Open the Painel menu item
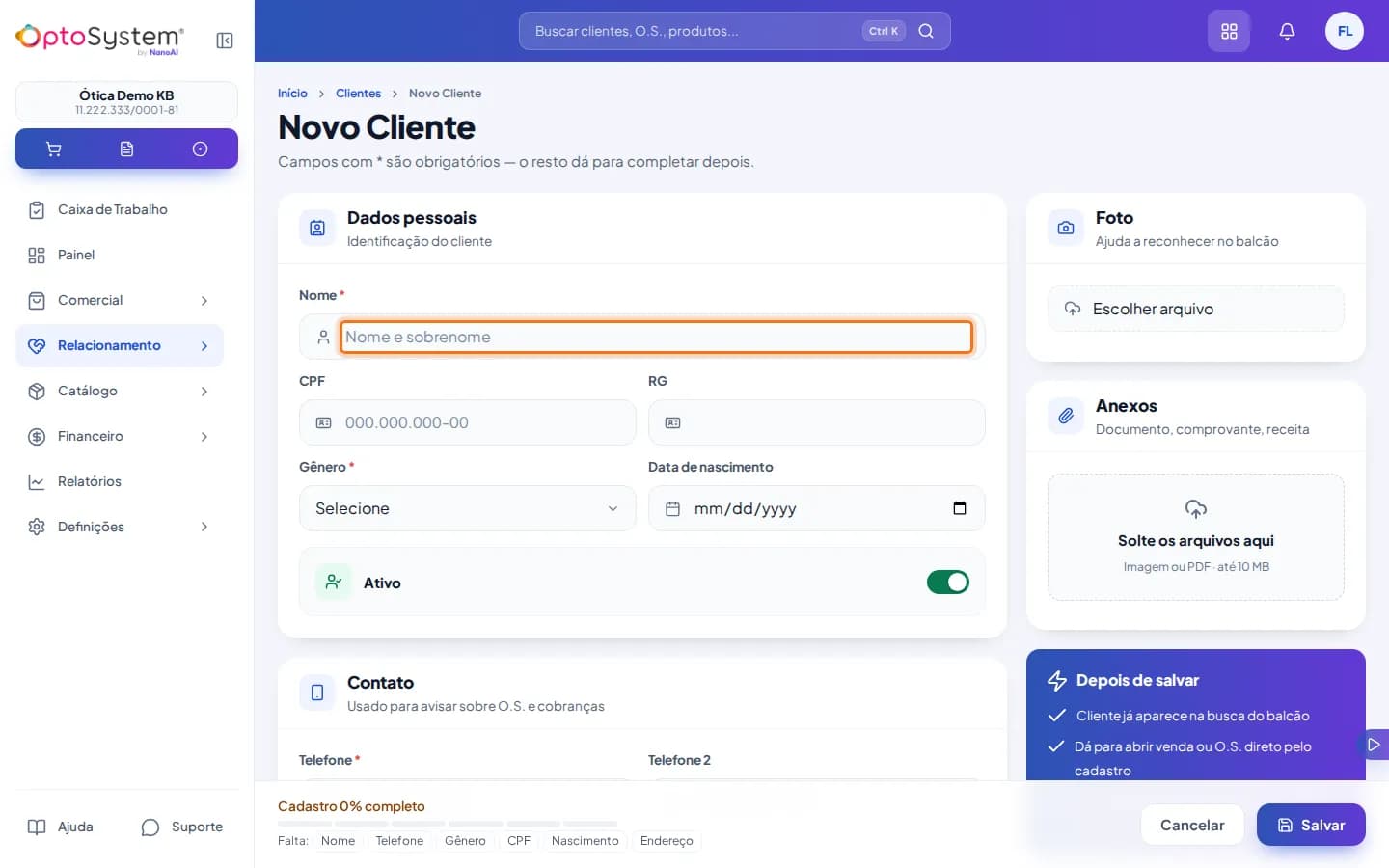 [x=120, y=255]
